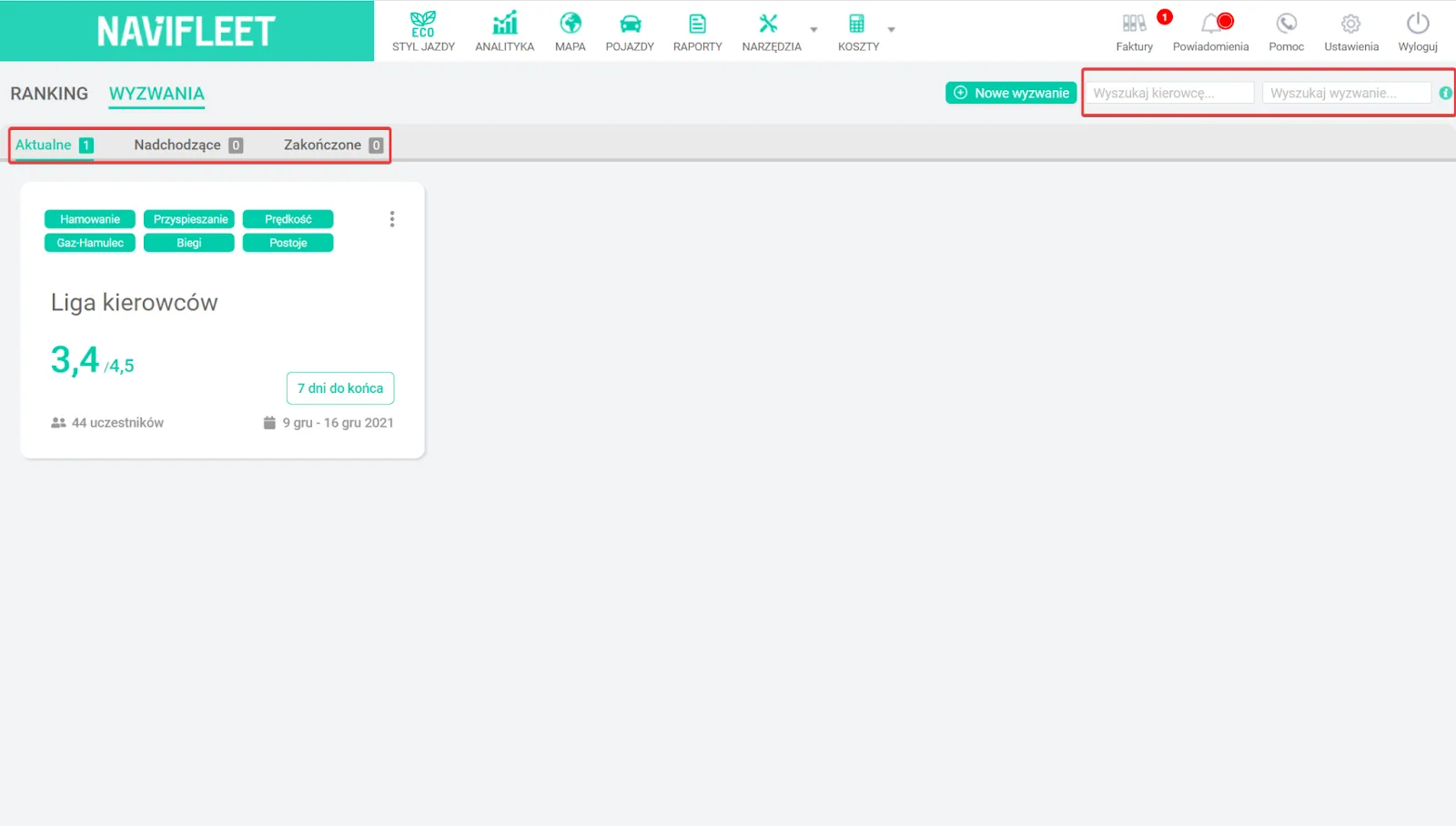Open Ustawienia gear icon
The height and width of the screenshot is (826, 1456).
point(1351,24)
